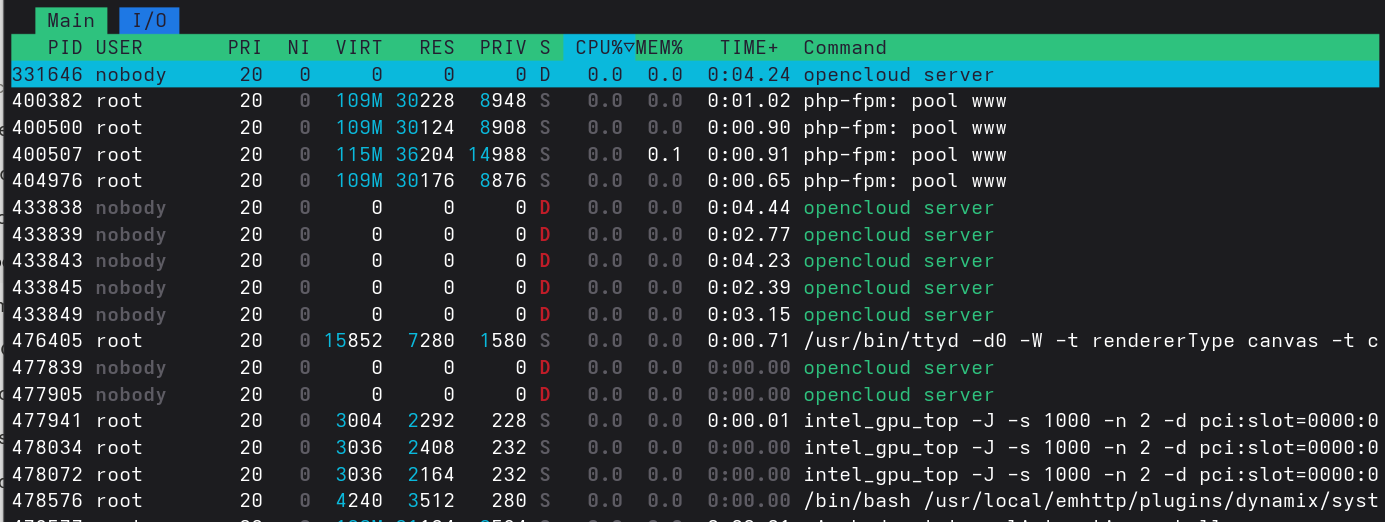Viewport: 1385px width, 522px height.
Task: Switch to the I/O tab
Action: coord(150,20)
